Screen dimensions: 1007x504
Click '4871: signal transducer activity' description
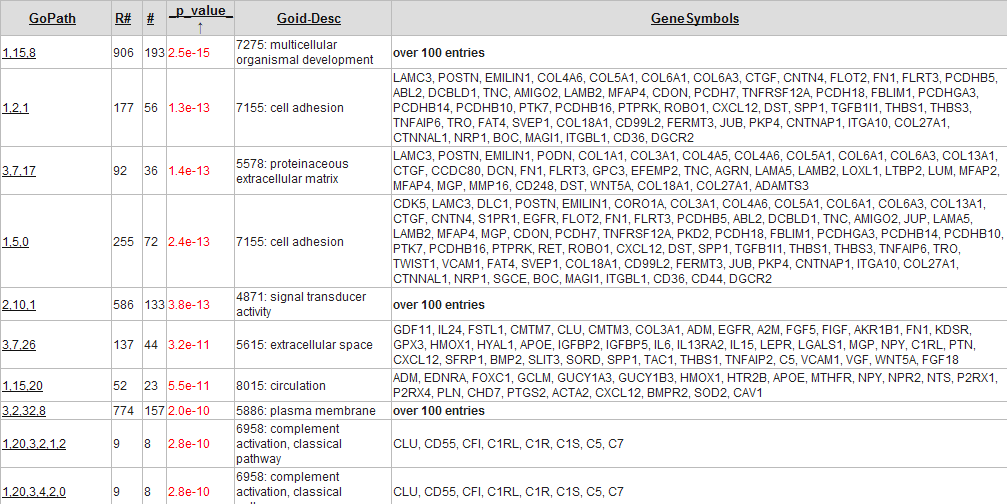pos(301,304)
